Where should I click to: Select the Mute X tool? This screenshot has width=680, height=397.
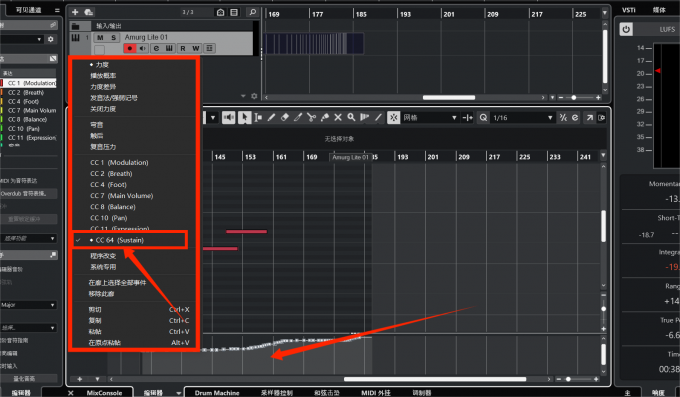pyautogui.click(x=338, y=117)
